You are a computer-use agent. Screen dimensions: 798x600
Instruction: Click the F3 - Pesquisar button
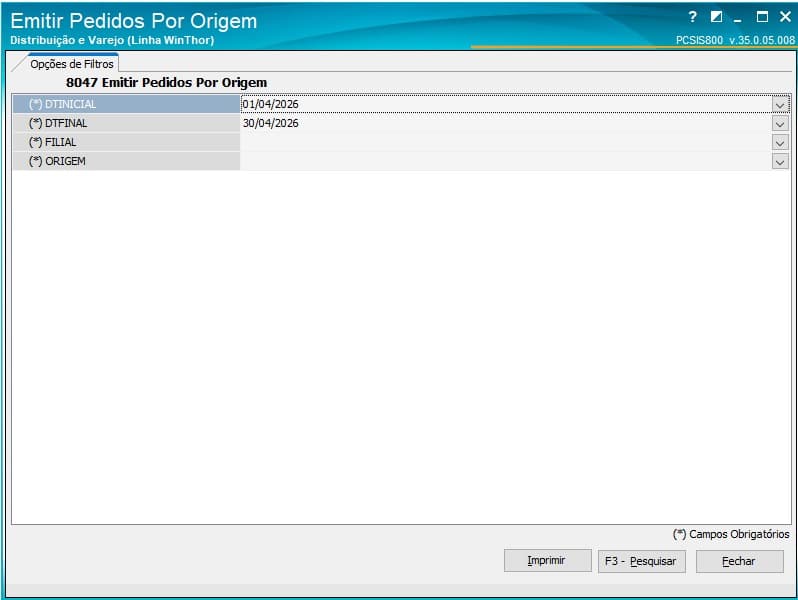(x=641, y=561)
